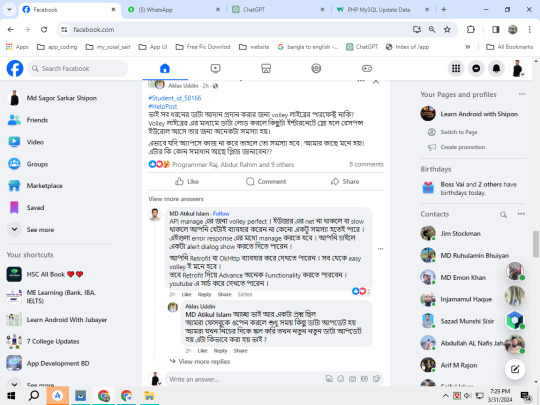
Task: Open options for MD Atikul Islam comment
Action: [x=380, y=249]
